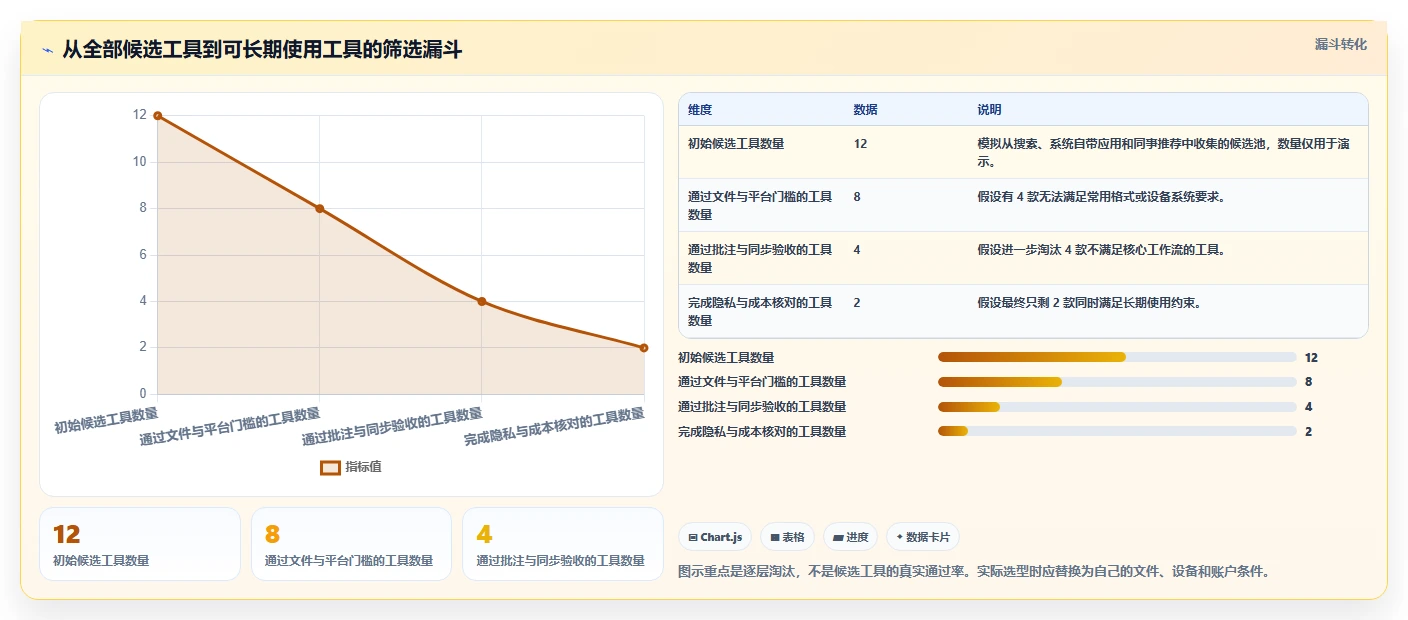The image size is (1408, 620).
Task: Click the 通过文件与平台门槛的工具数量 progress bar
Action: click(1117, 382)
